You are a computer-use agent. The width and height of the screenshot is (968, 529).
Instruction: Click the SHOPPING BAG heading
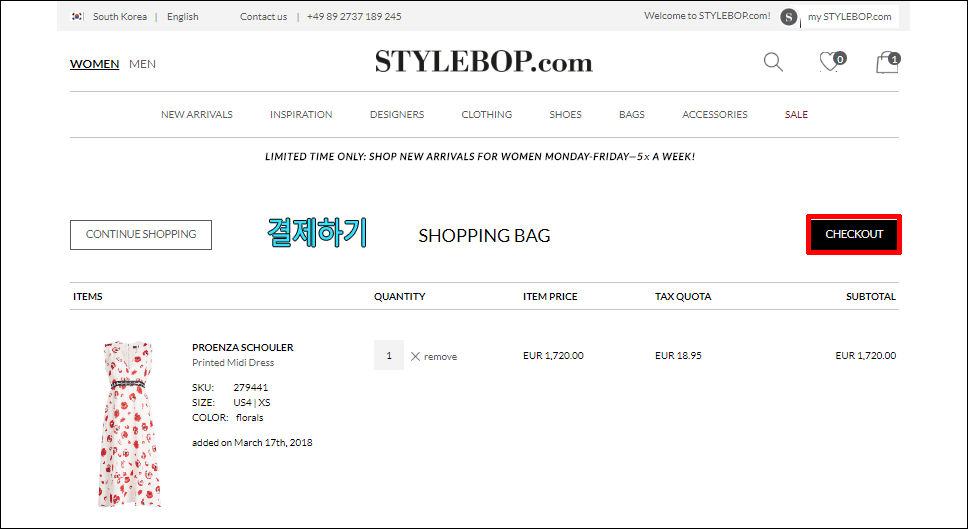484,236
